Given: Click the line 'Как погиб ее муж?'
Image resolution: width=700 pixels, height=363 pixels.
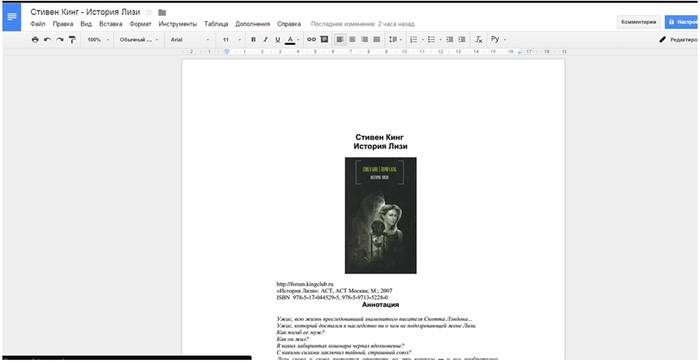Looking at the screenshot, I should click(300, 333).
